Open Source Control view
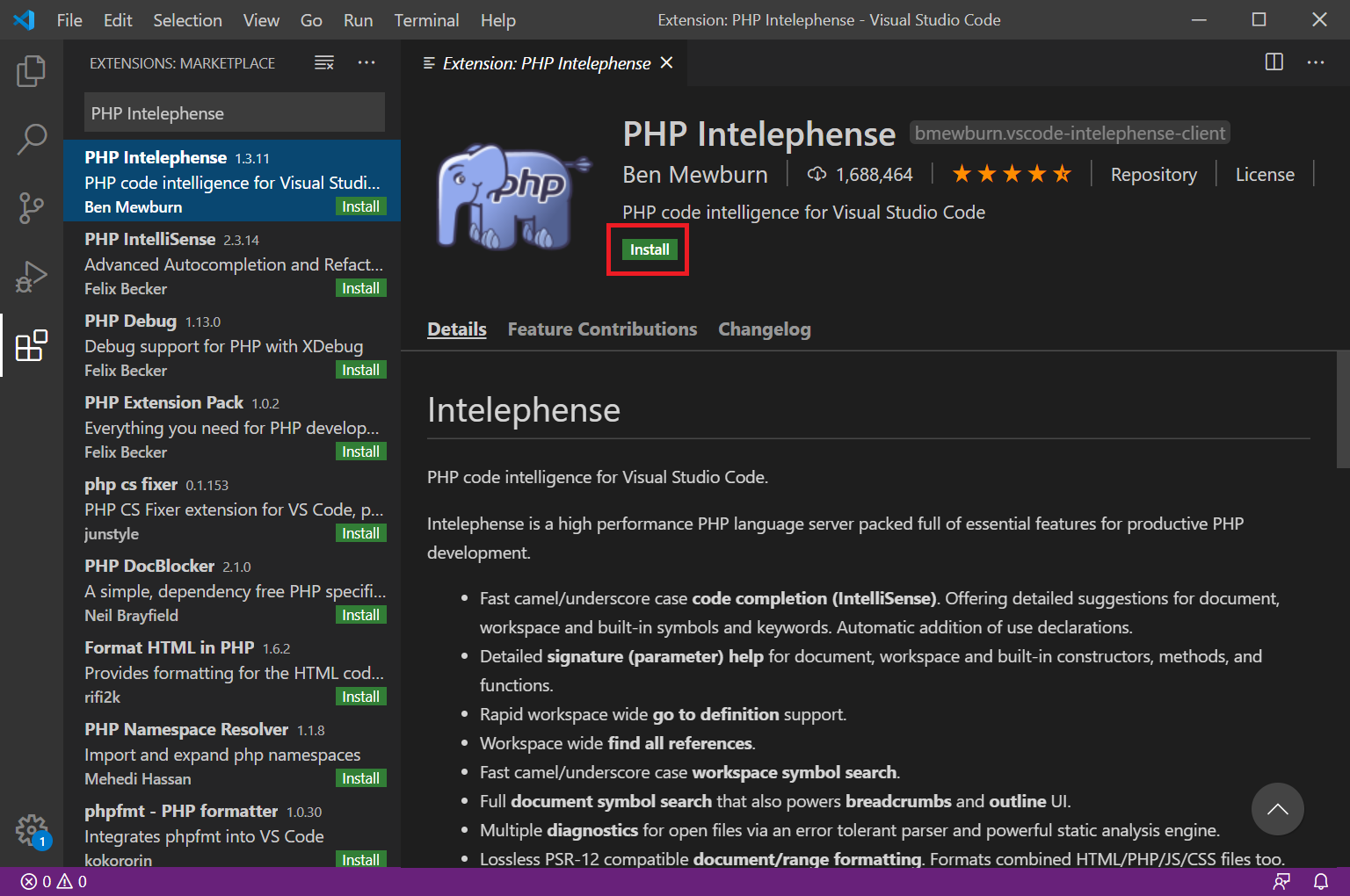Screen dimensions: 1350x896 (x=31, y=207)
